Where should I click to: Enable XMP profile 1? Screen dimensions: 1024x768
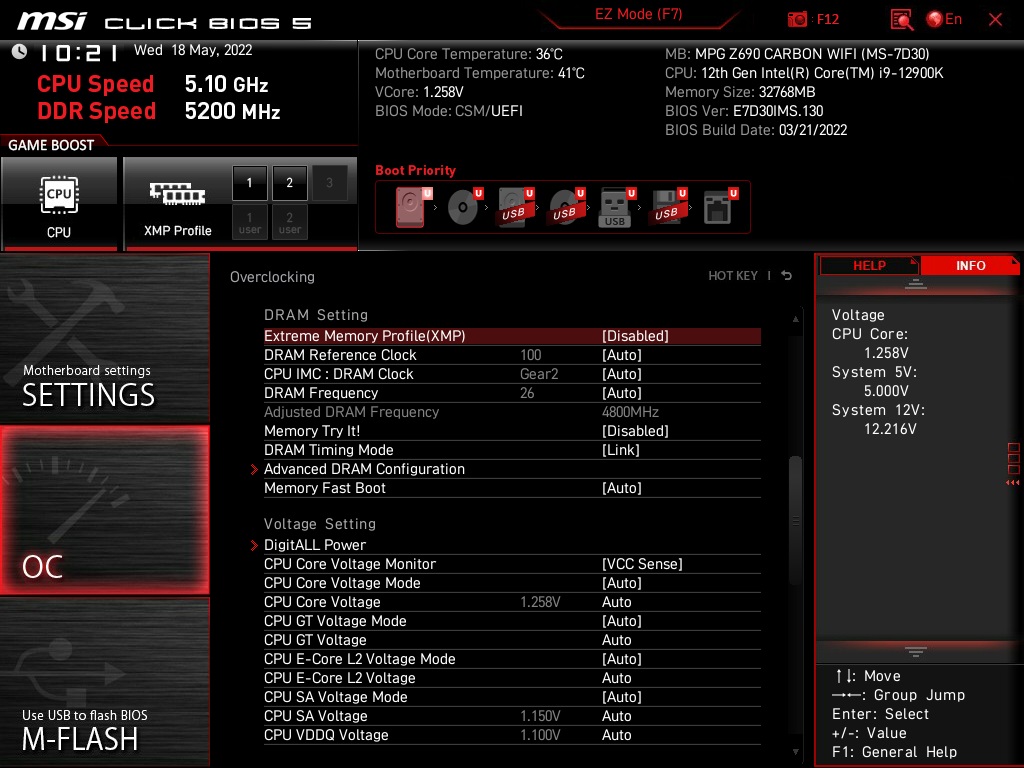click(249, 183)
